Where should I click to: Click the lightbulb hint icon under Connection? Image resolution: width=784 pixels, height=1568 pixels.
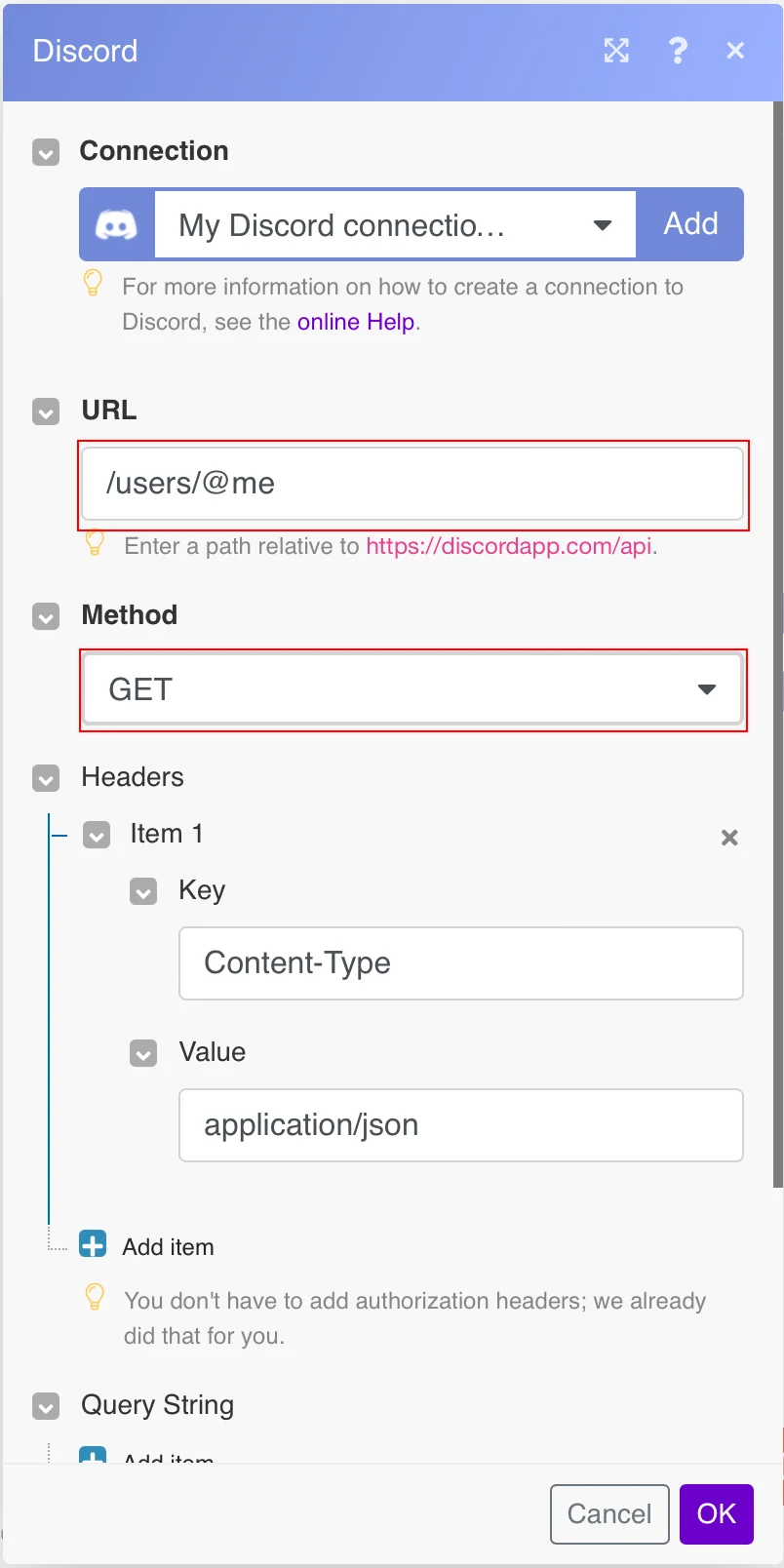pos(93,283)
